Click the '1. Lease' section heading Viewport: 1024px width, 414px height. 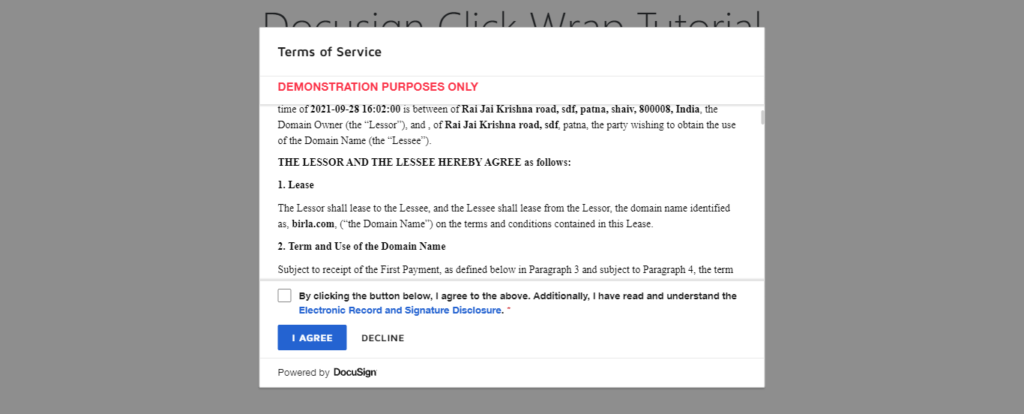pyautogui.click(x=296, y=185)
